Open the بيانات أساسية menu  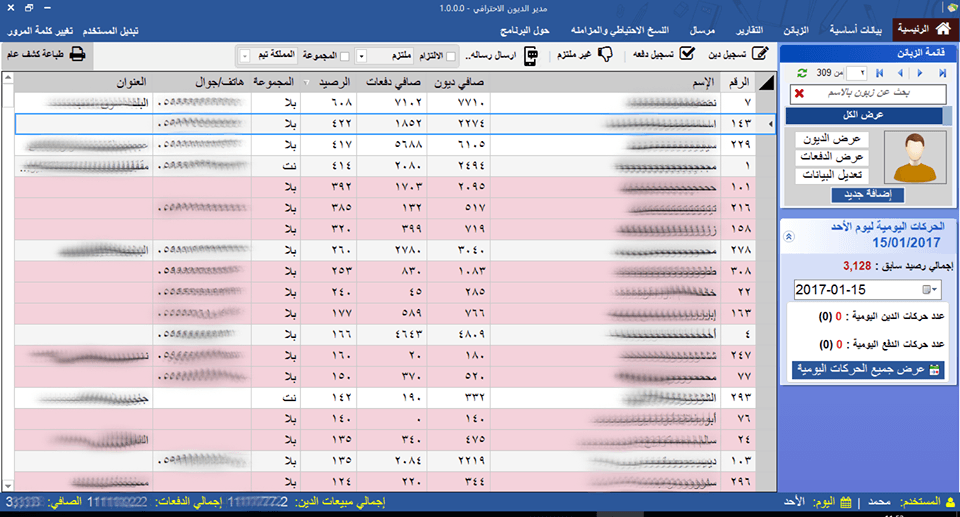pyautogui.click(x=856, y=30)
